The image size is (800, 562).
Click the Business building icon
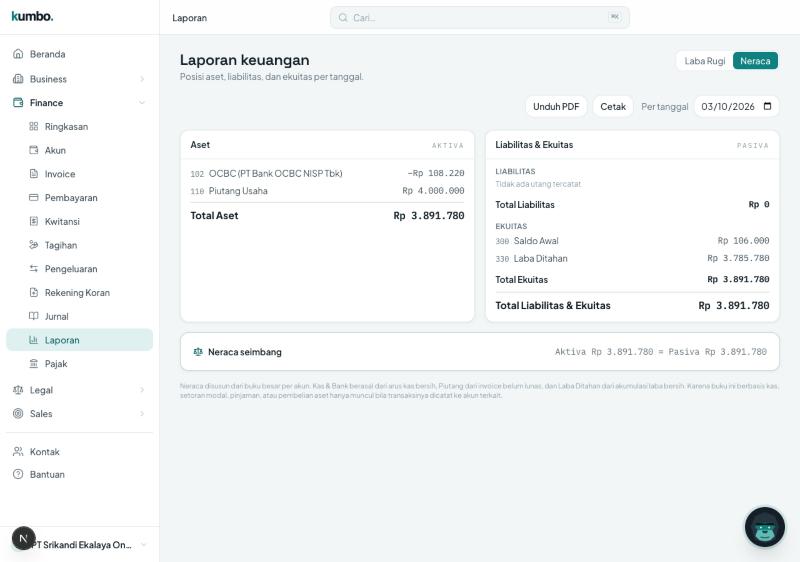pyautogui.click(x=18, y=79)
